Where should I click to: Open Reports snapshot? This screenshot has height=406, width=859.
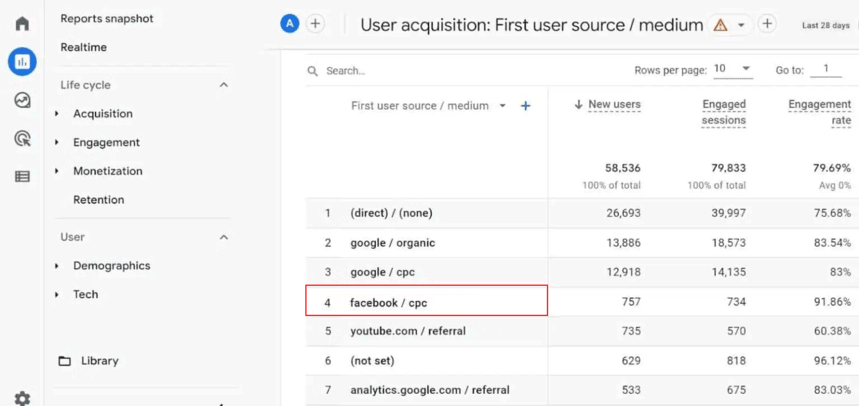[x=107, y=19]
